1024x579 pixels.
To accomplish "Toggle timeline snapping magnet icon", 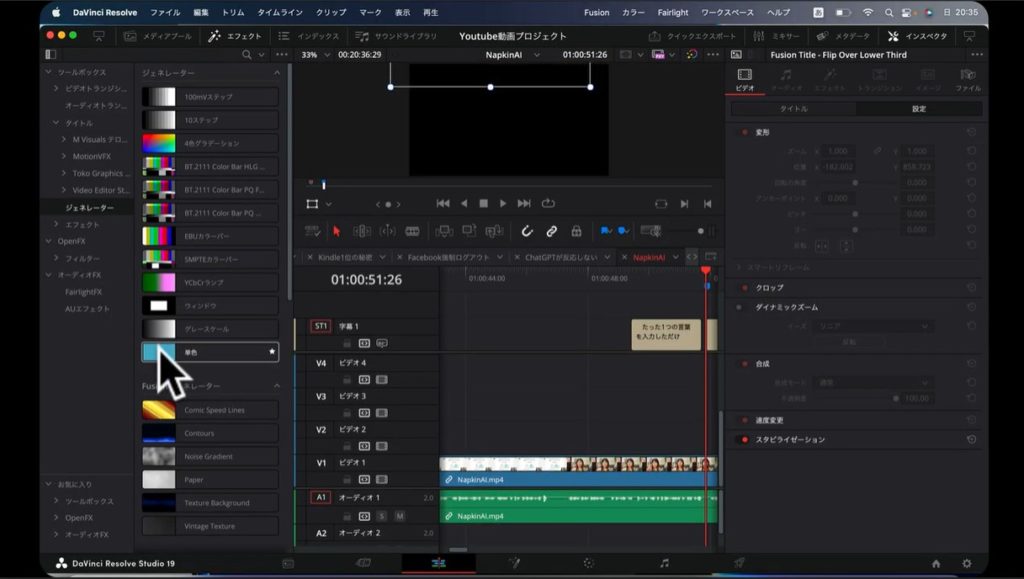I will click(x=527, y=231).
